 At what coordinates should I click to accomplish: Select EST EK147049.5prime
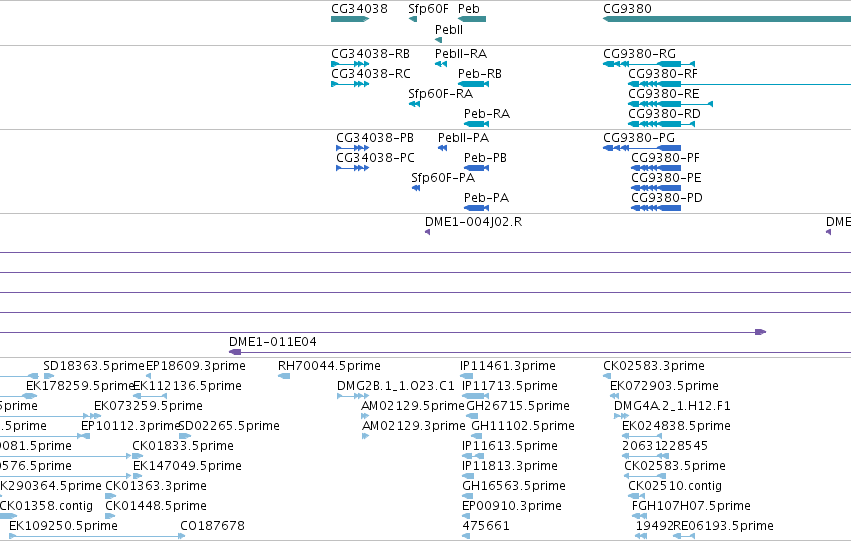[187, 467]
